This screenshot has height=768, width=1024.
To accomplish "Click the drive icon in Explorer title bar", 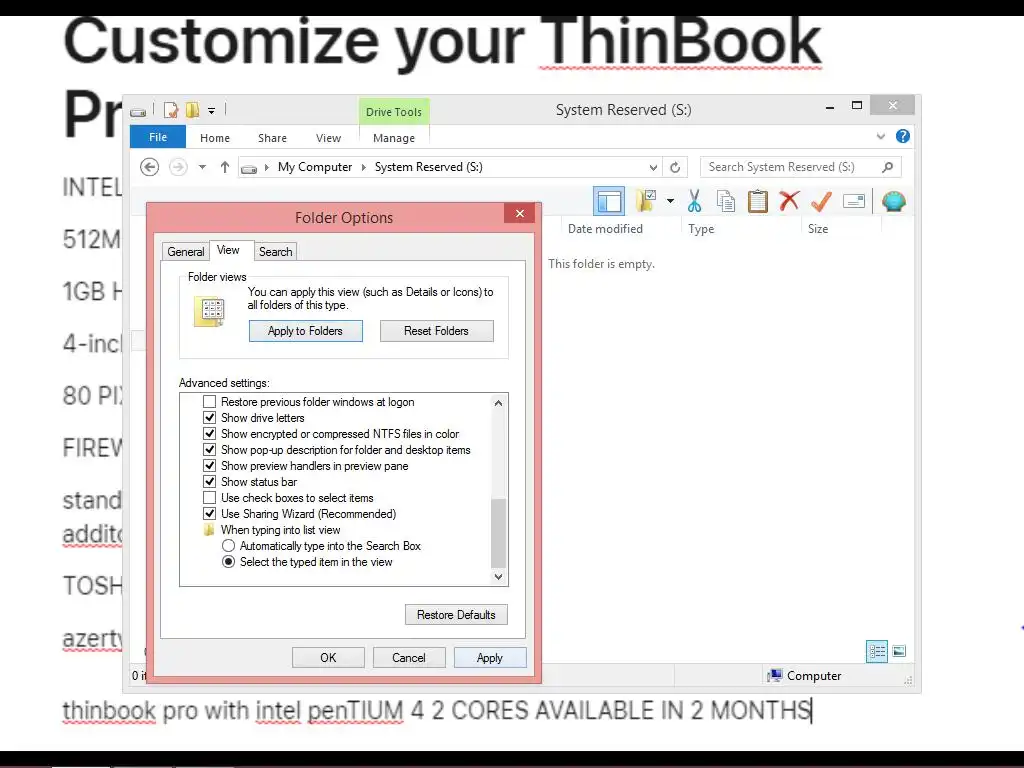I will (x=138, y=112).
